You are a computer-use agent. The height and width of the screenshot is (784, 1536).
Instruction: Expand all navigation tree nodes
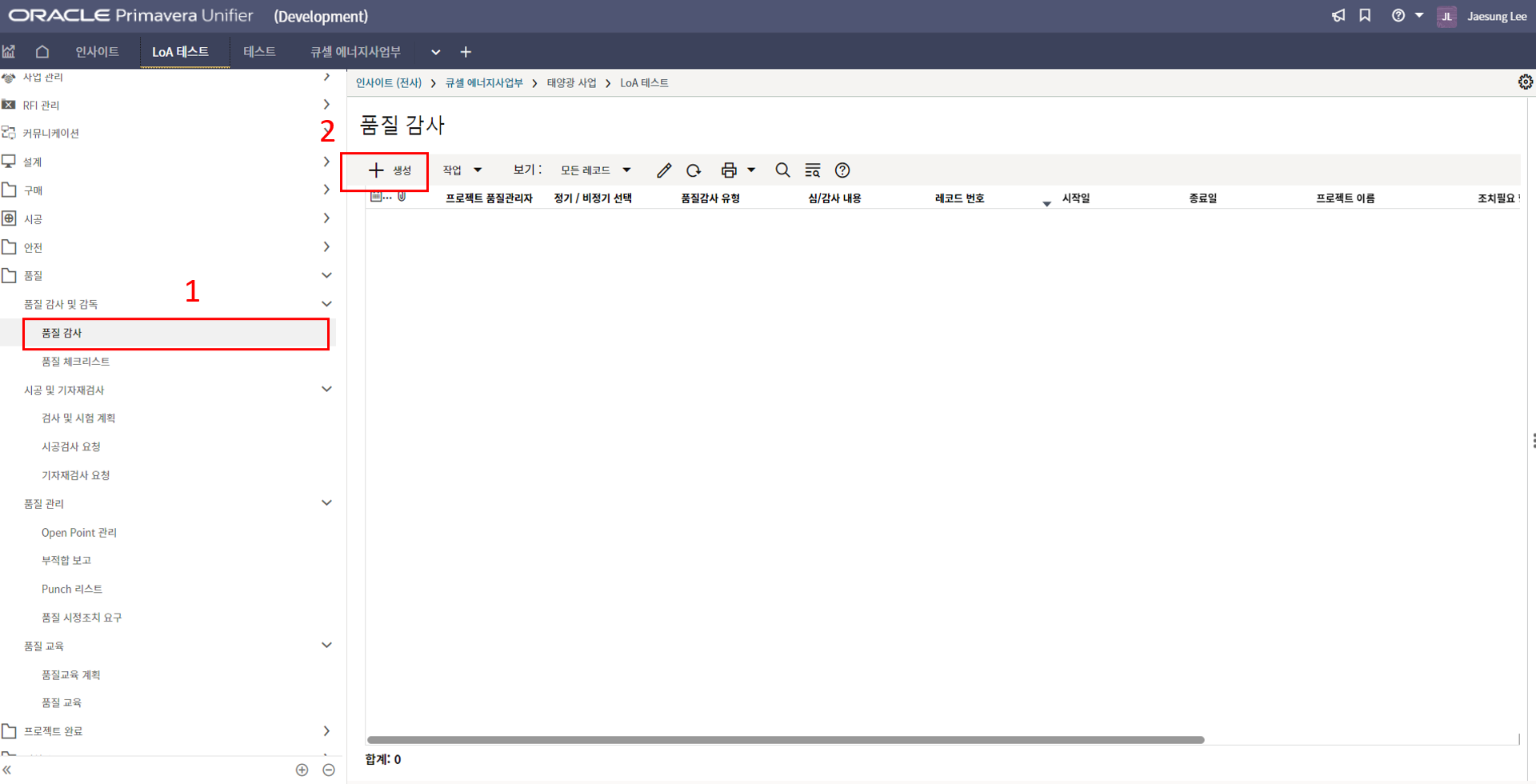tap(302, 770)
